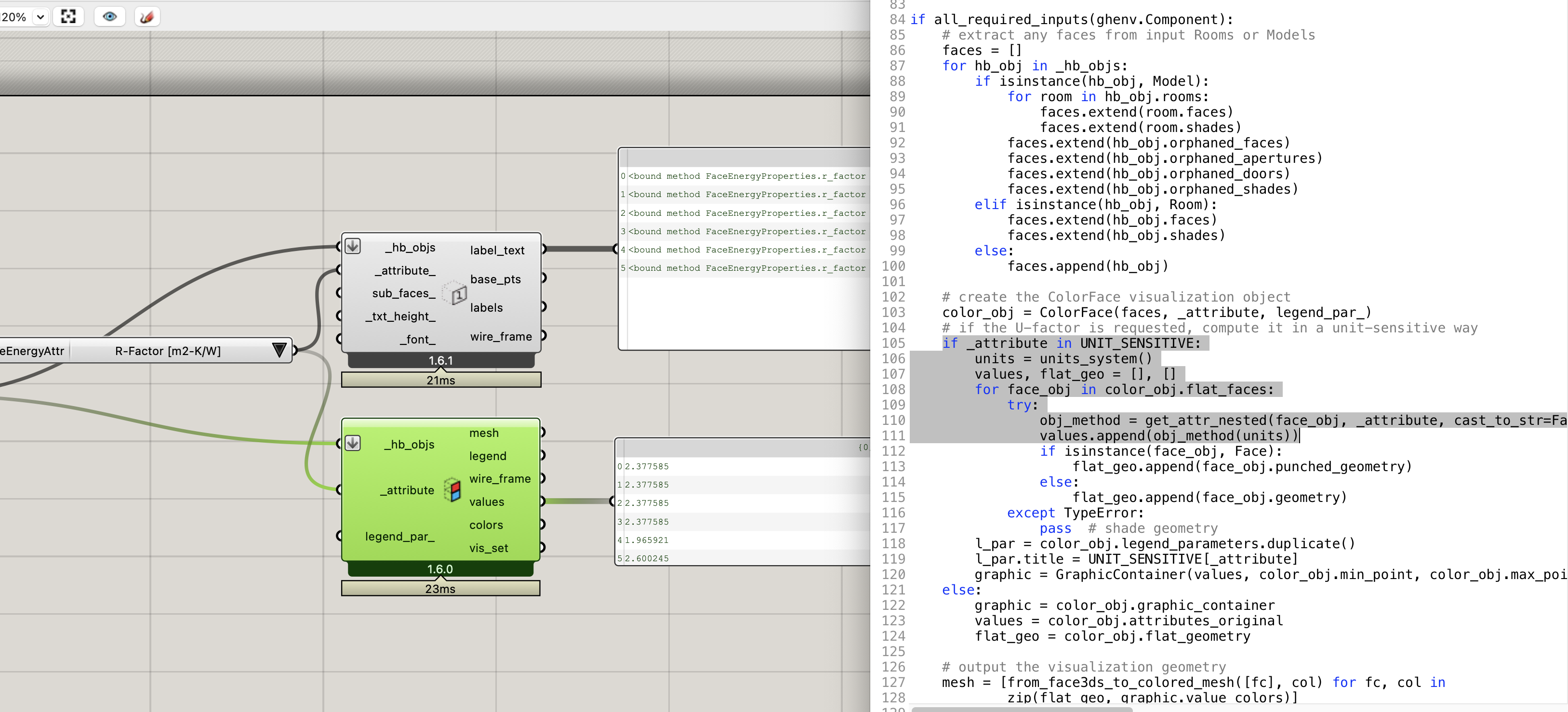
Task: Click the export arrow icon on the 1.6.1 component
Action: (351, 247)
